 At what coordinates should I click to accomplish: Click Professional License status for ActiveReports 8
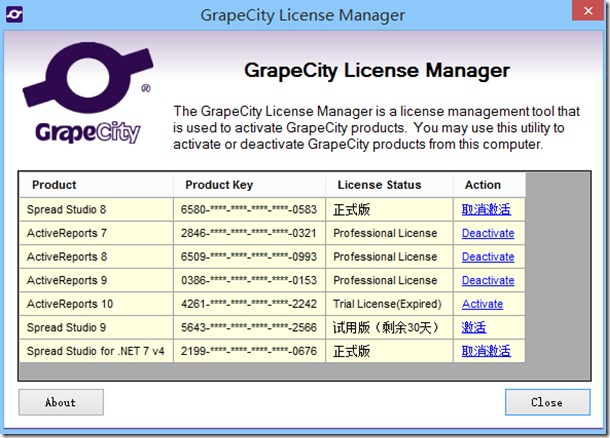point(389,257)
